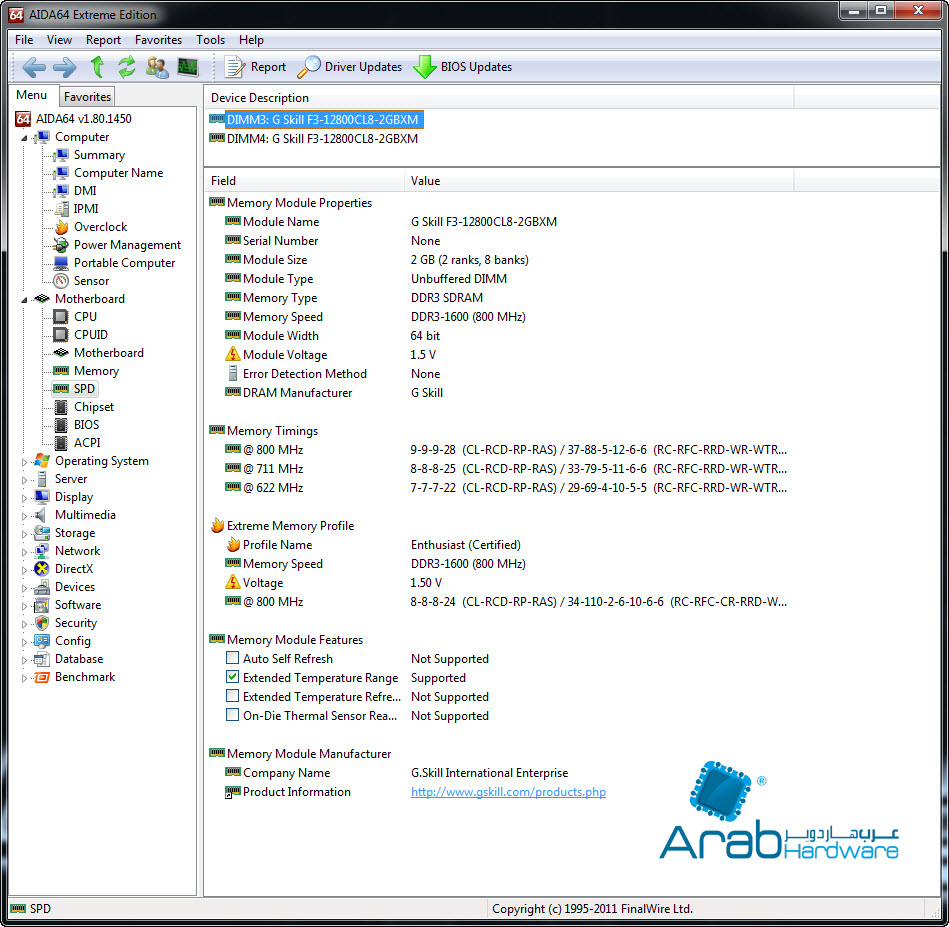
Task: Switch to the Favorites tab
Action: [x=88, y=97]
